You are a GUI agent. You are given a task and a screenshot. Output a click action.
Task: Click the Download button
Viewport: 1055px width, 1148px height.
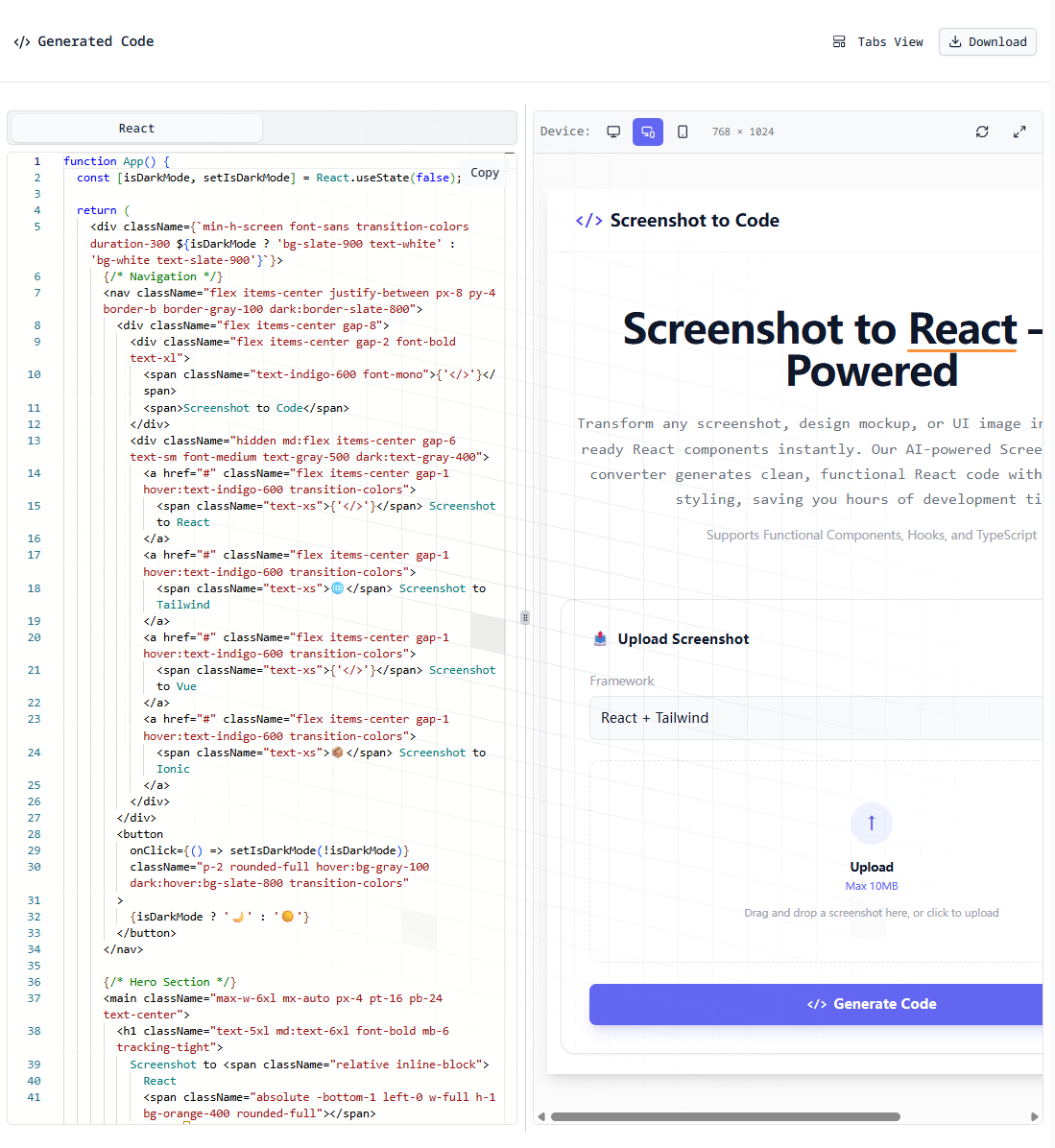pyautogui.click(x=987, y=41)
